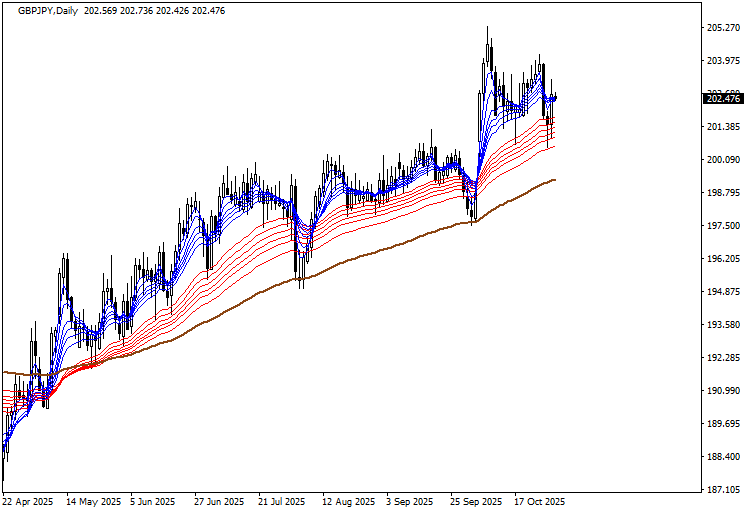Select the 27 Jun 2025 date label
This screenshot has width=747, height=513.
point(219,502)
